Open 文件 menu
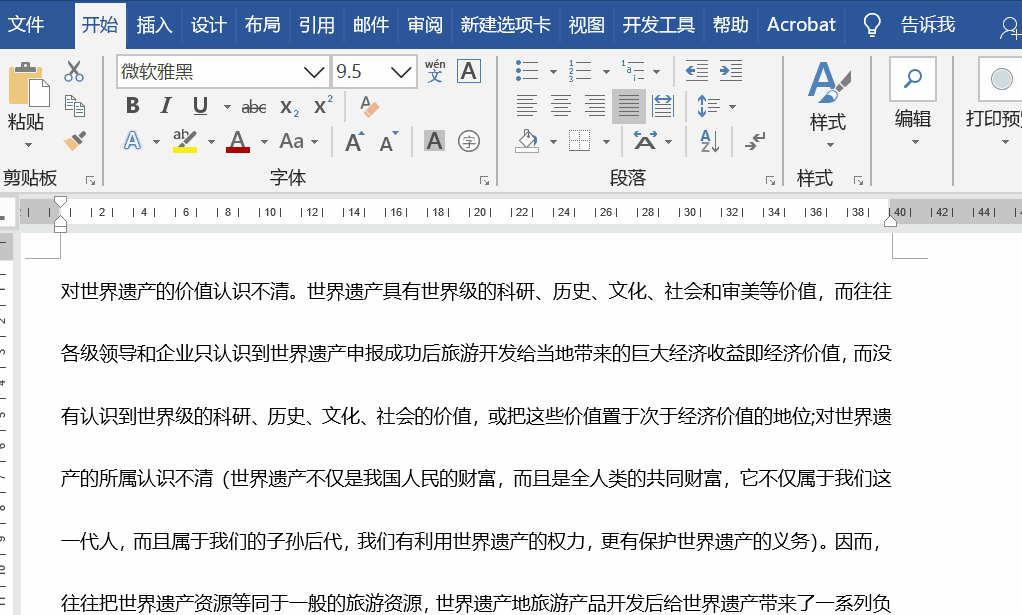Image resolution: width=1022 pixels, height=615 pixels. (x=26, y=25)
